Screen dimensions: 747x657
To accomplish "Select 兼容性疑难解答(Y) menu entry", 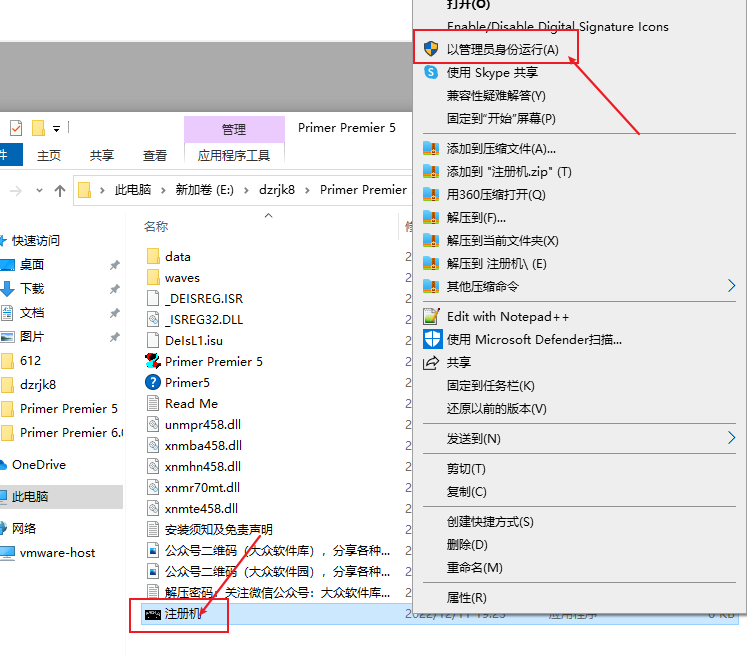I will tap(495, 96).
